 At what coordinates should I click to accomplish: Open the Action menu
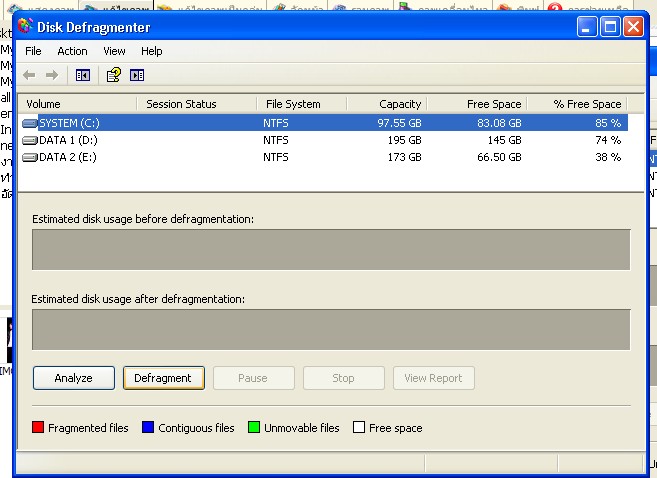tap(72, 51)
